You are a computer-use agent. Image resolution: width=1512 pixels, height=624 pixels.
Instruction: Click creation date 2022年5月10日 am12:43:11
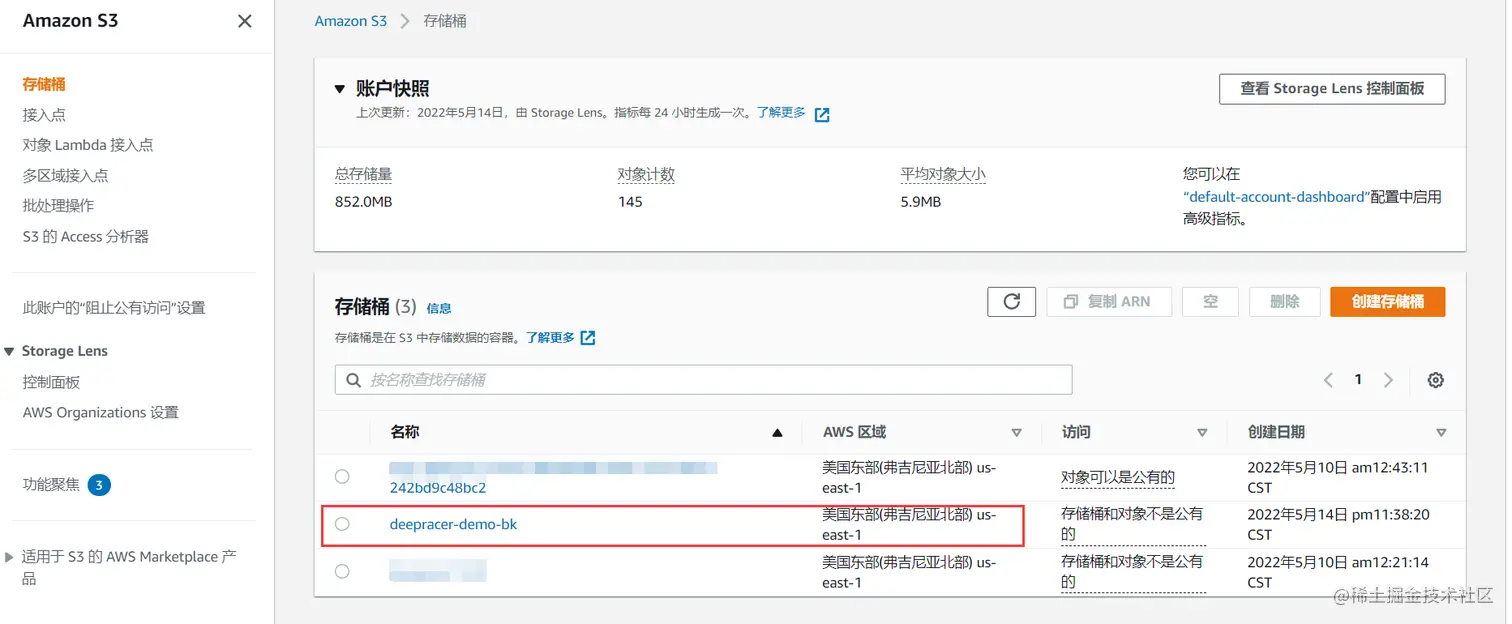(1337, 477)
